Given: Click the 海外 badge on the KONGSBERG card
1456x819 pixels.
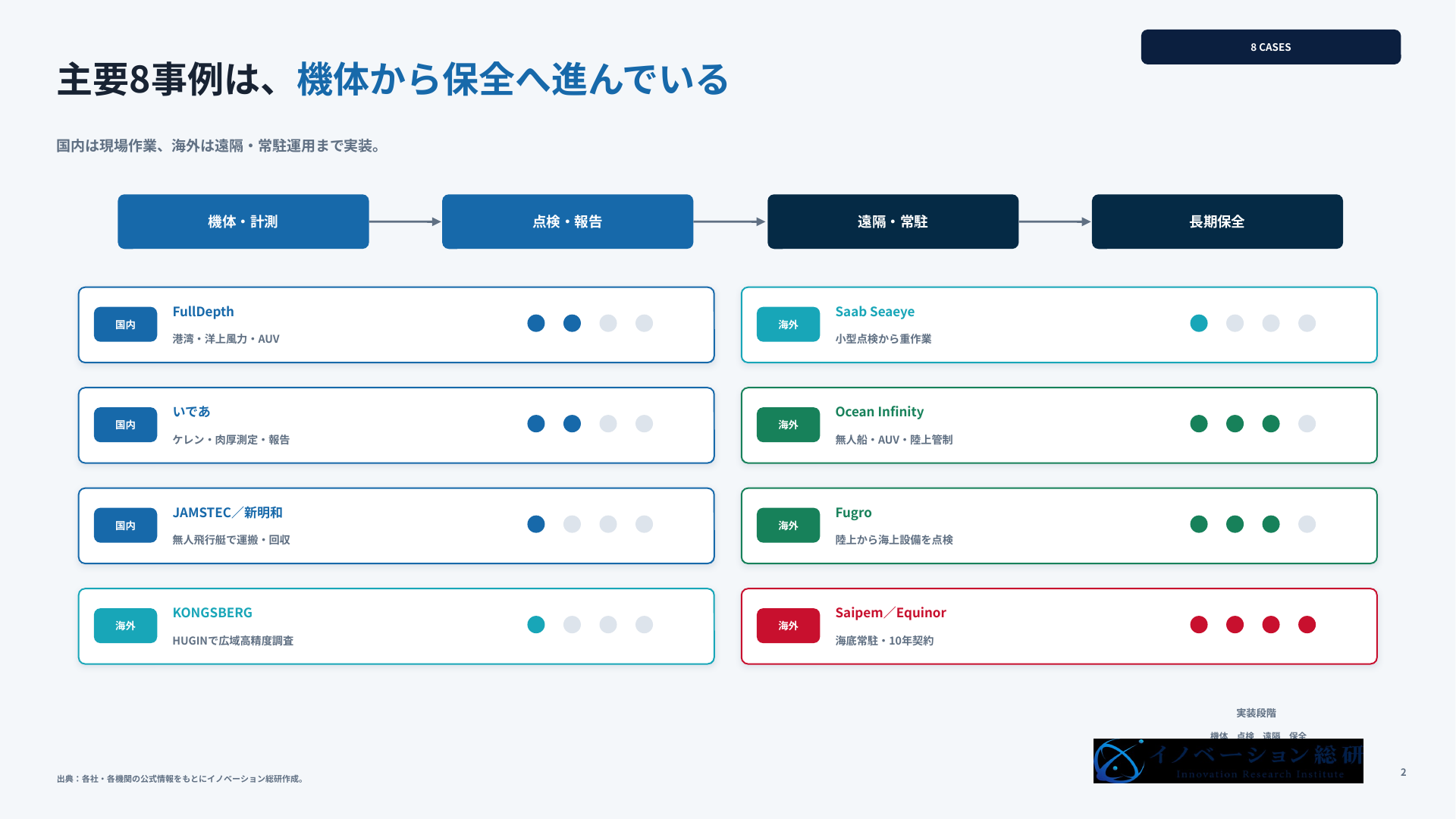Looking at the screenshot, I should coord(125,626).
